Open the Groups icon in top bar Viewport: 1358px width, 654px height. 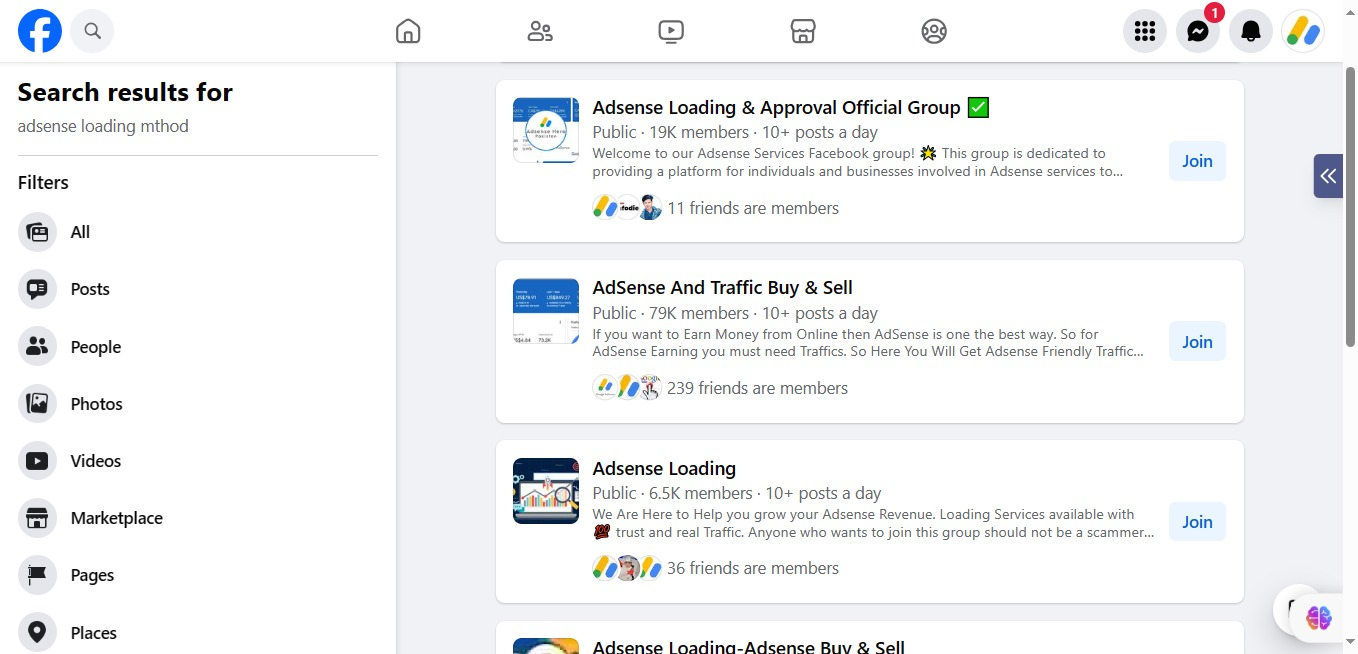coord(934,32)
